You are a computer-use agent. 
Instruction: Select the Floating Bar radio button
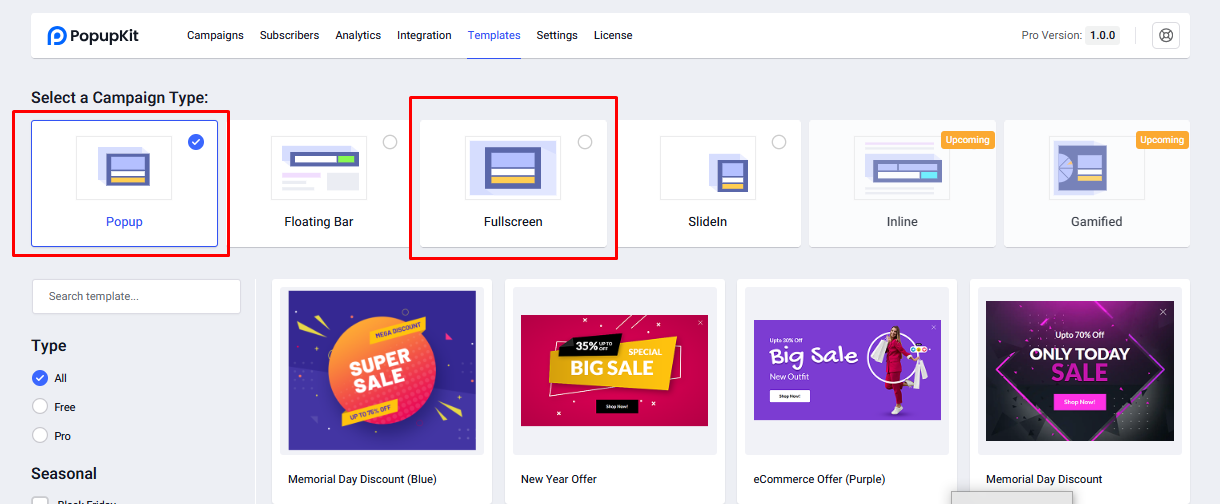tap(390, 142)
